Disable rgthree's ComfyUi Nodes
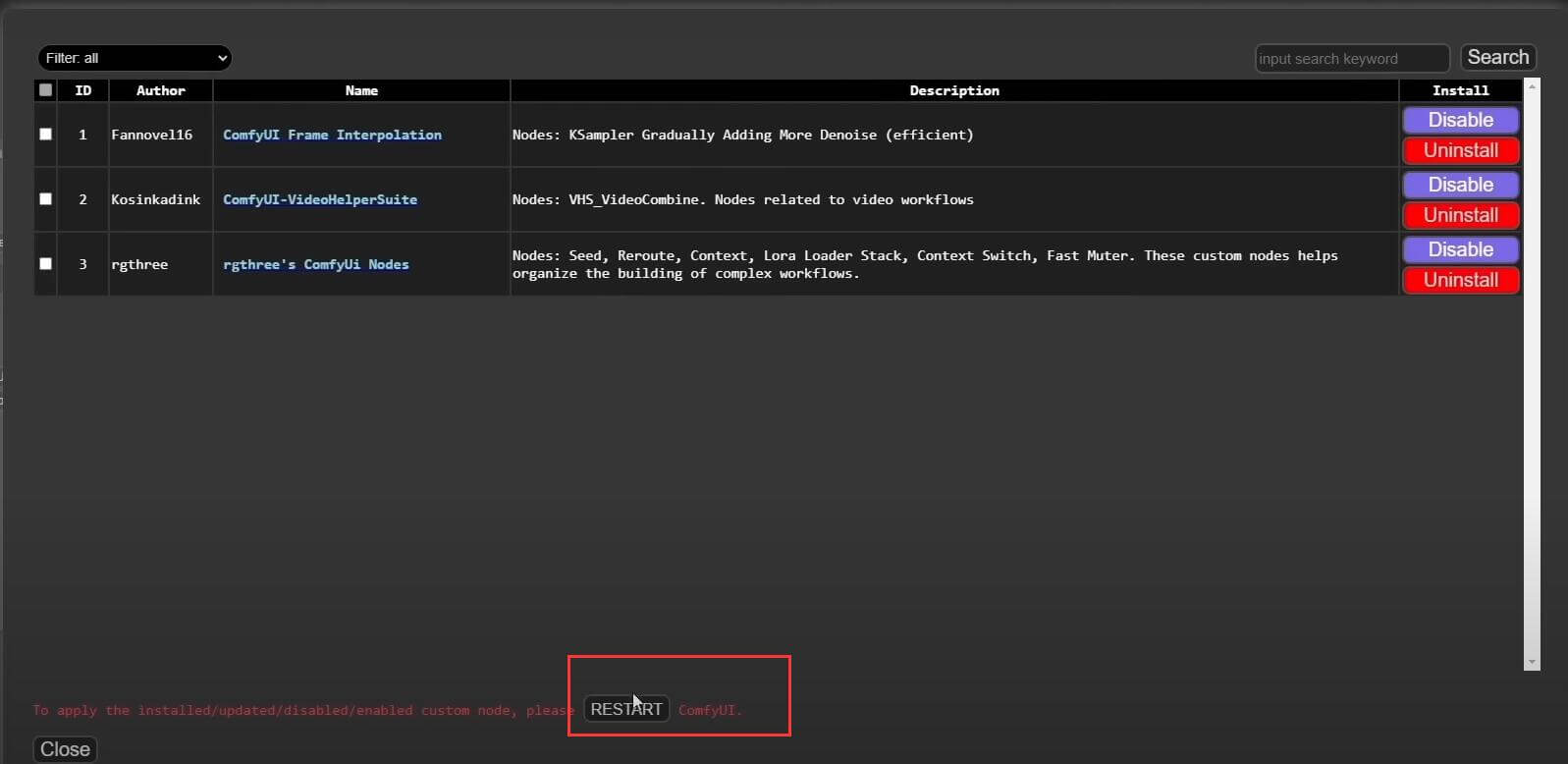This screenshot has height=764, width=1568. [1461, 249]
